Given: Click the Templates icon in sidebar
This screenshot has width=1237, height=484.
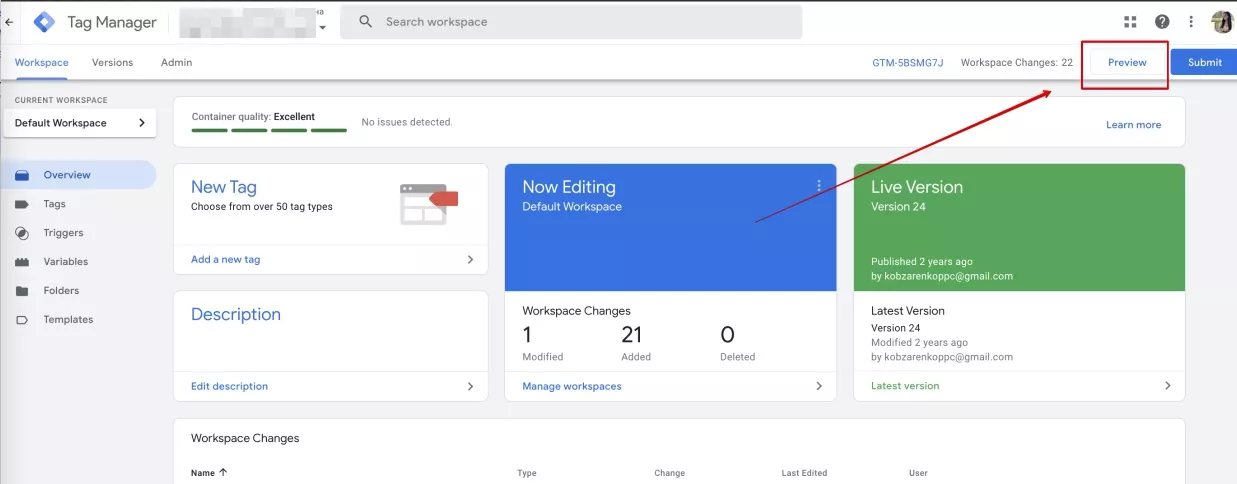Looking at the screenshot, I should point(22,320).
